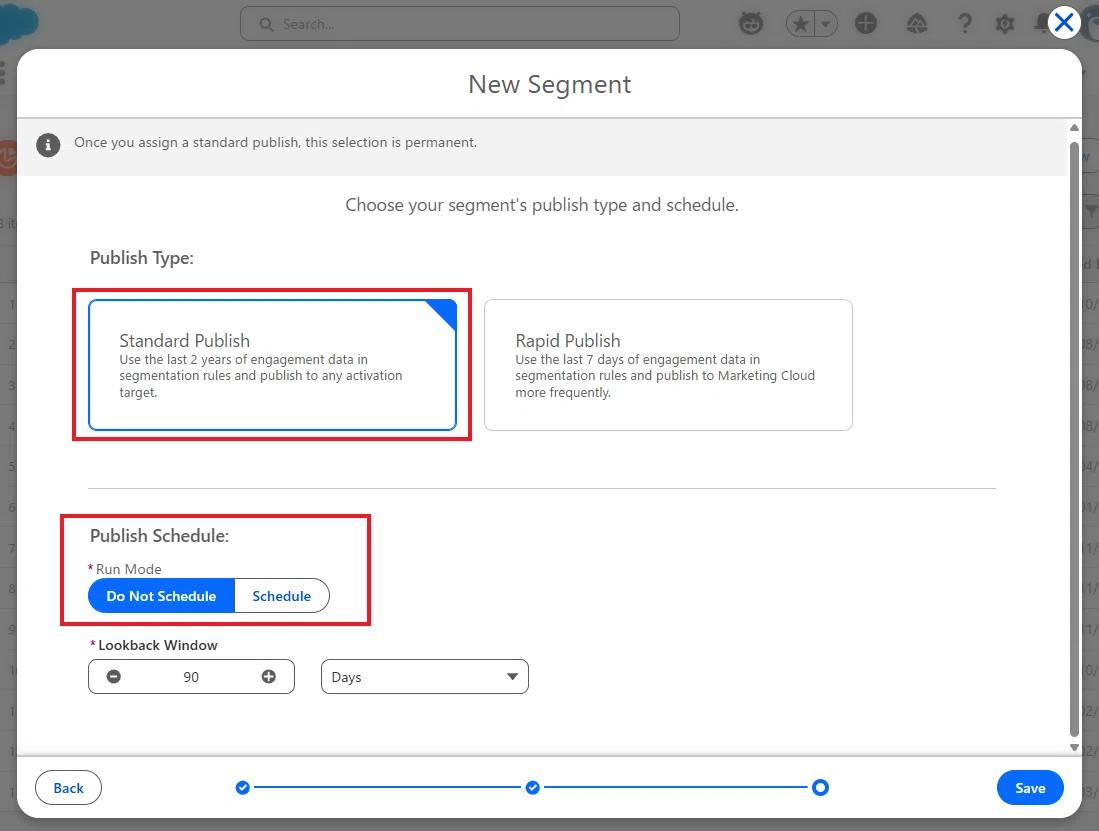
Task: Select the Rapid Publish card
Action: point(668,364)
